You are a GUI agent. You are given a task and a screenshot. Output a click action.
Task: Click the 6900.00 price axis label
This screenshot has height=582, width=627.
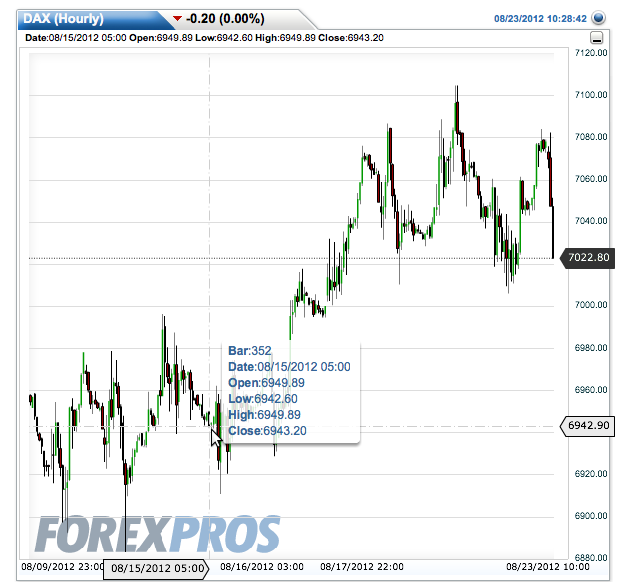591,516
